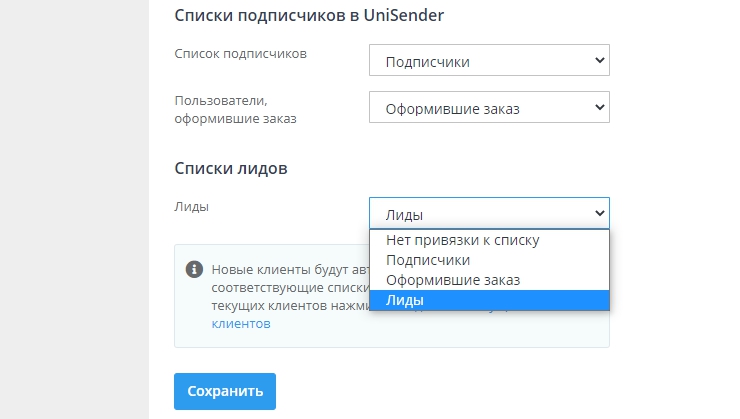Click the info icon in the notice box
This screenshot has width=740, height=419.
[194, 269]
